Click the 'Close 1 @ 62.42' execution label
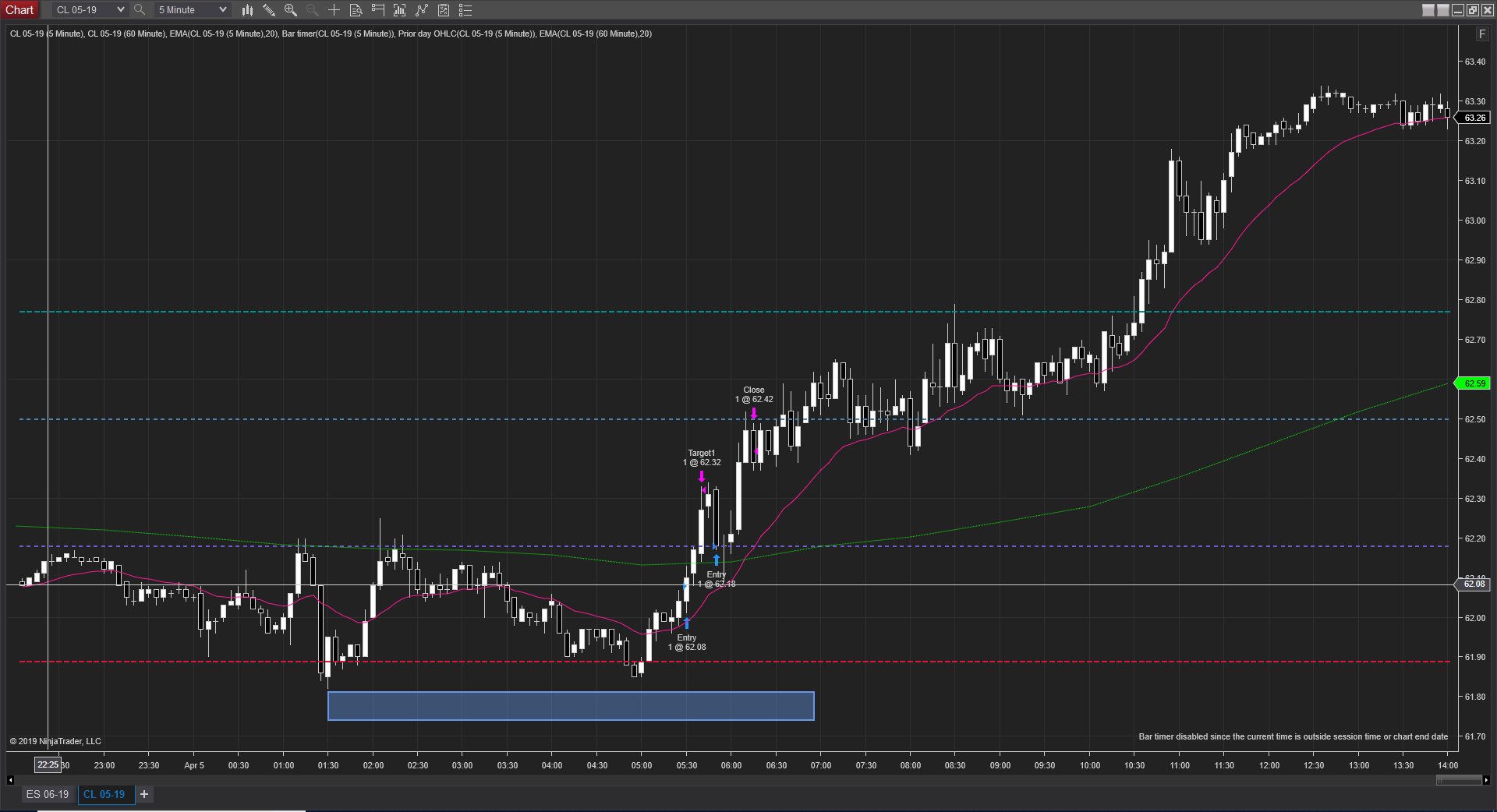Image resolution: width=1497 pixels, height=812 pixels. pos(754,394)
